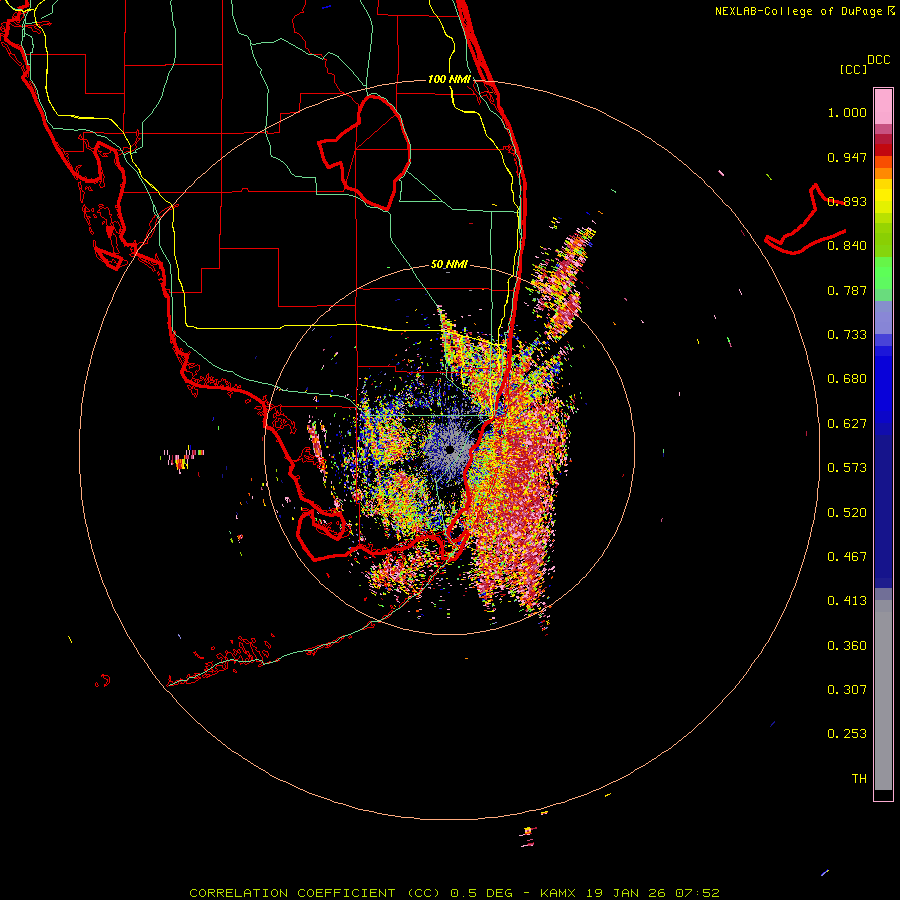This screenshot has height=900, width=900.
Task: Select the 0.893 scale value
Action: point(847,201)
